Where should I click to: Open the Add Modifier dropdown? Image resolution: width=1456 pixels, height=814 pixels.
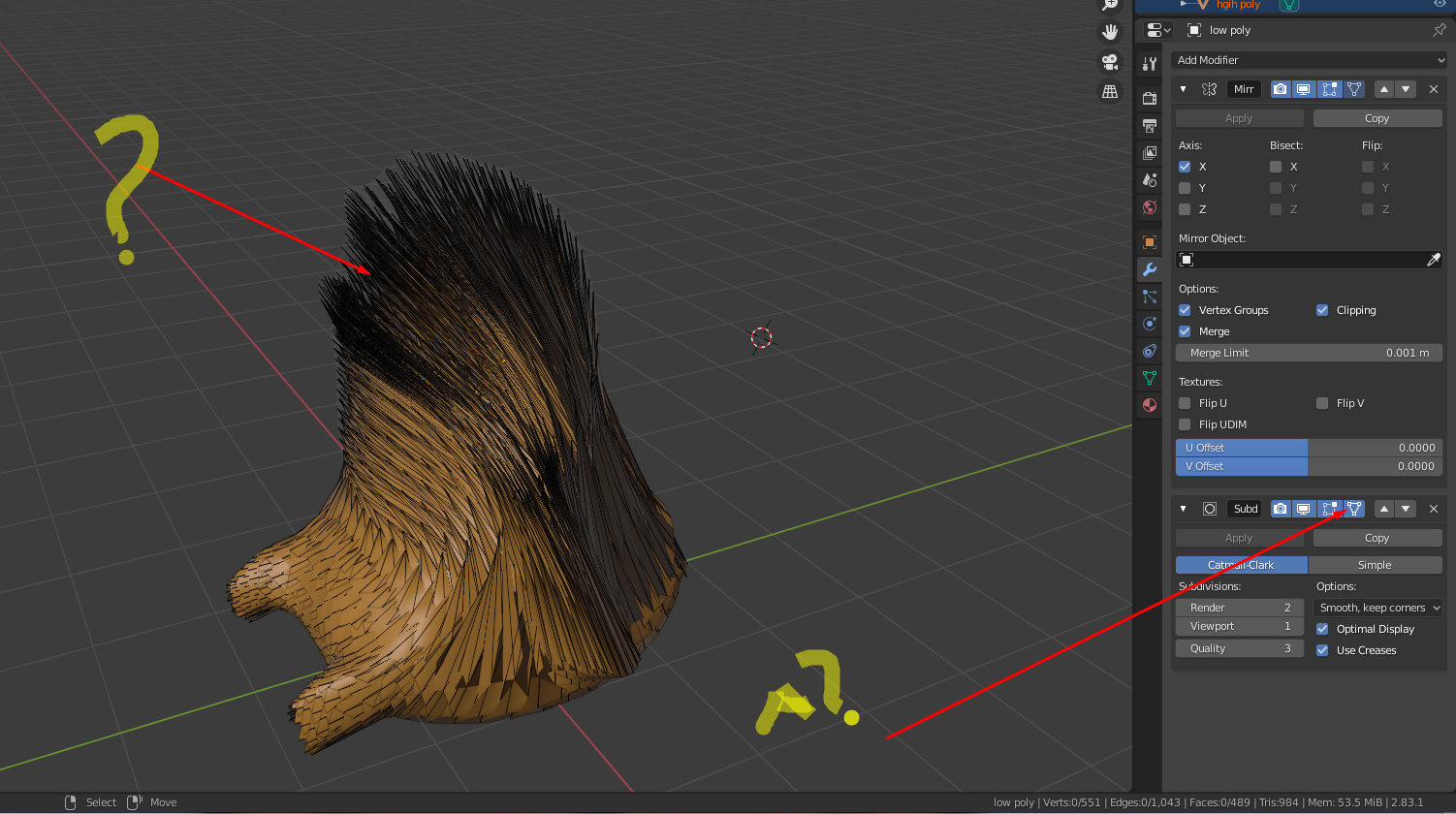1309,60
